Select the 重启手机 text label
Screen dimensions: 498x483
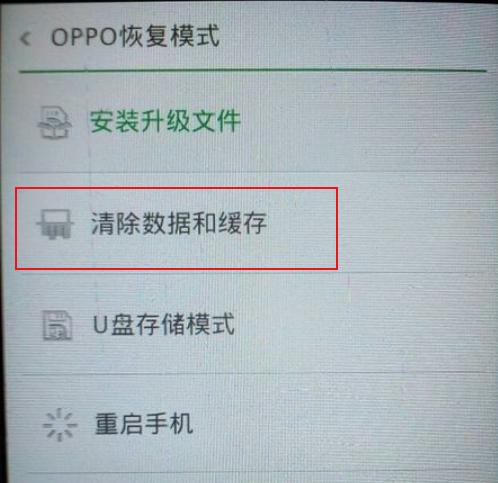tap(144, 424)
